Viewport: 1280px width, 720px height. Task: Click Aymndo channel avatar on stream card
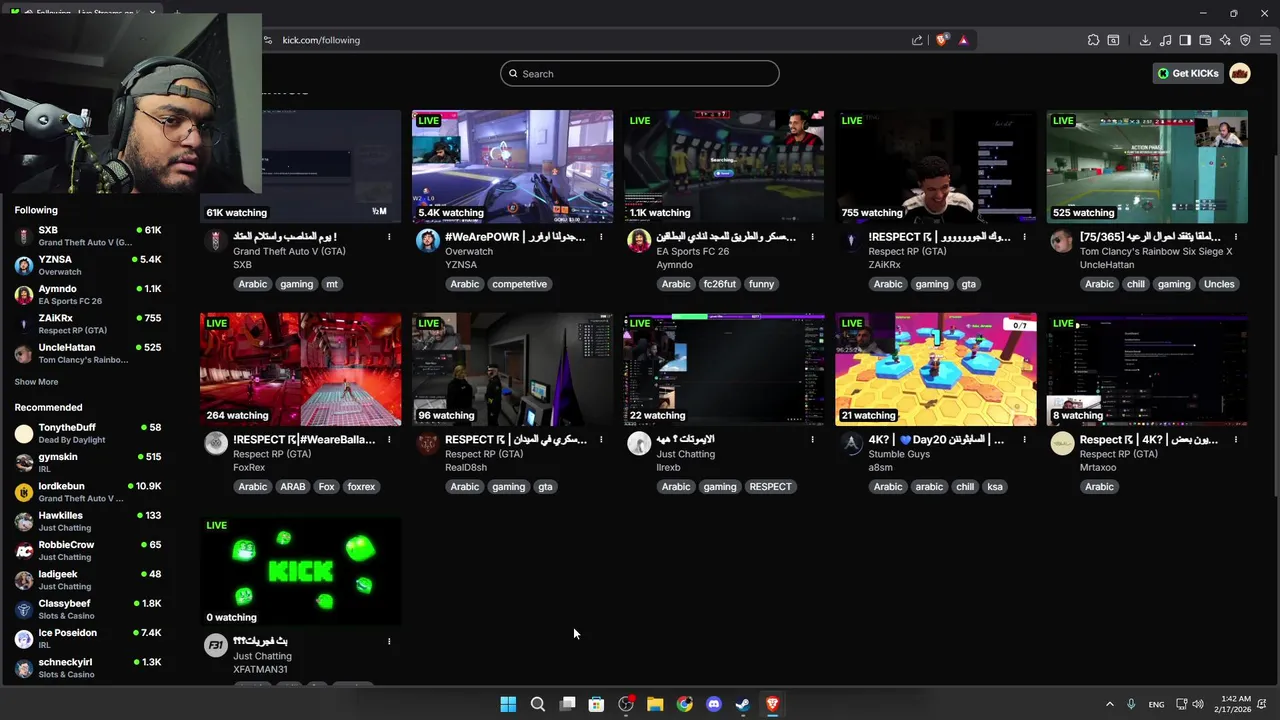tap(639, 241)
